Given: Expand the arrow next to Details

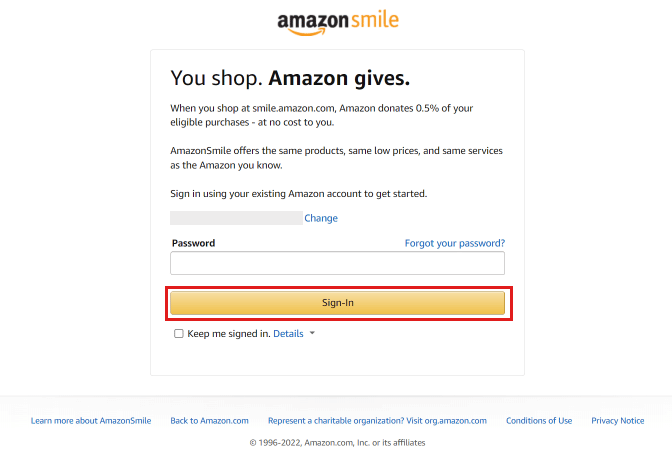Looking at the screenshot, I should (312, 333).
